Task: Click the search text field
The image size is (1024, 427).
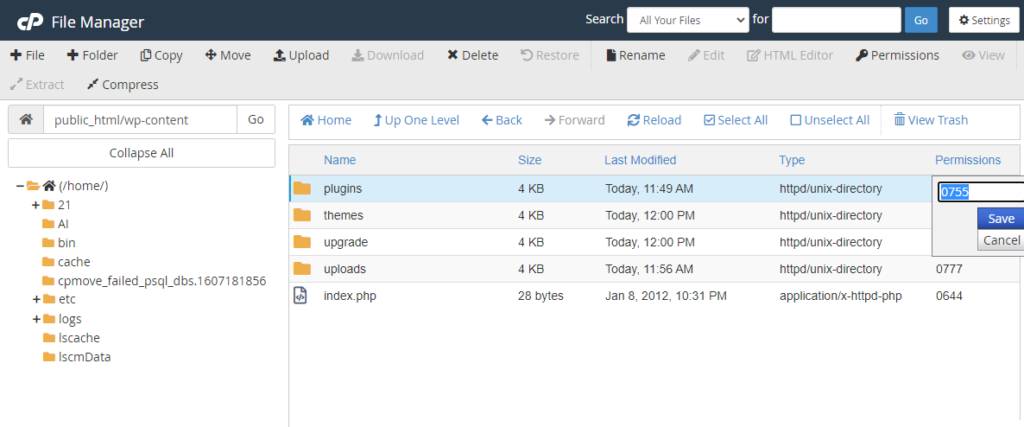Action: point(836,20)
